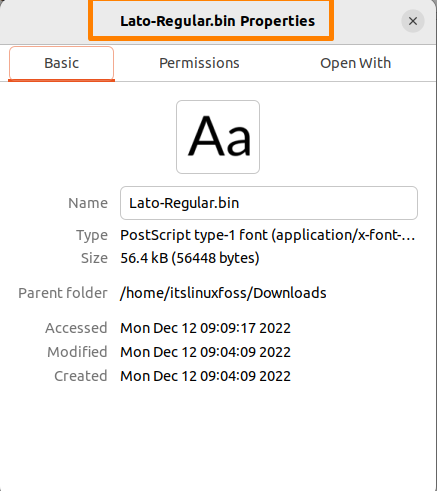Click the Type label
The width and height of the screenshot is (437, 491).
coord(92,236)
